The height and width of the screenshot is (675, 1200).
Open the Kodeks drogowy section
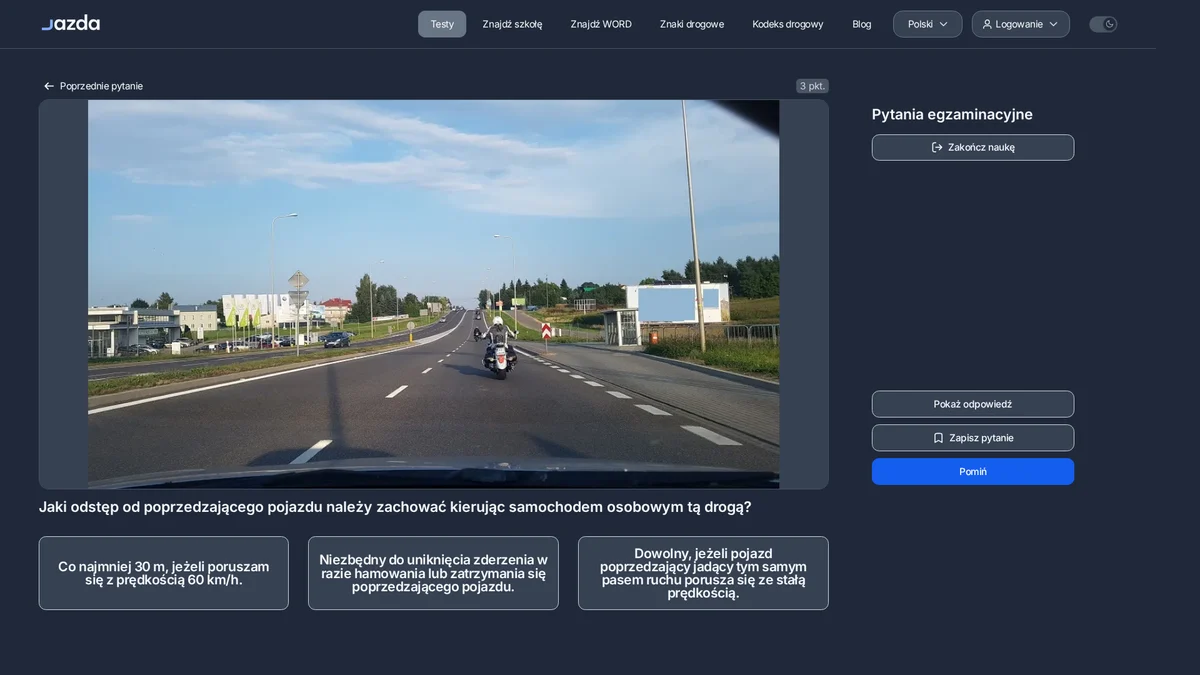pos(788,24)
